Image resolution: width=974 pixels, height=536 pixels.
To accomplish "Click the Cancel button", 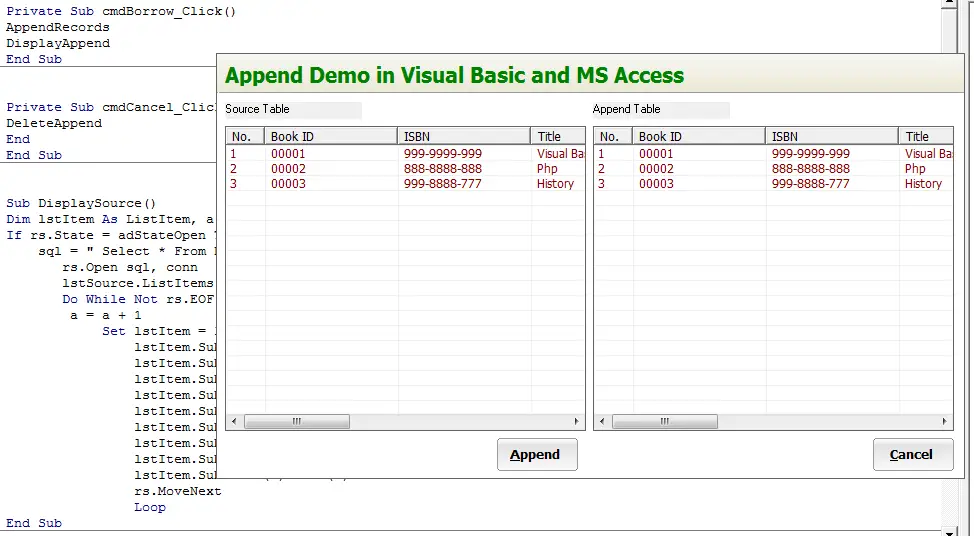I will click(913, 455).
